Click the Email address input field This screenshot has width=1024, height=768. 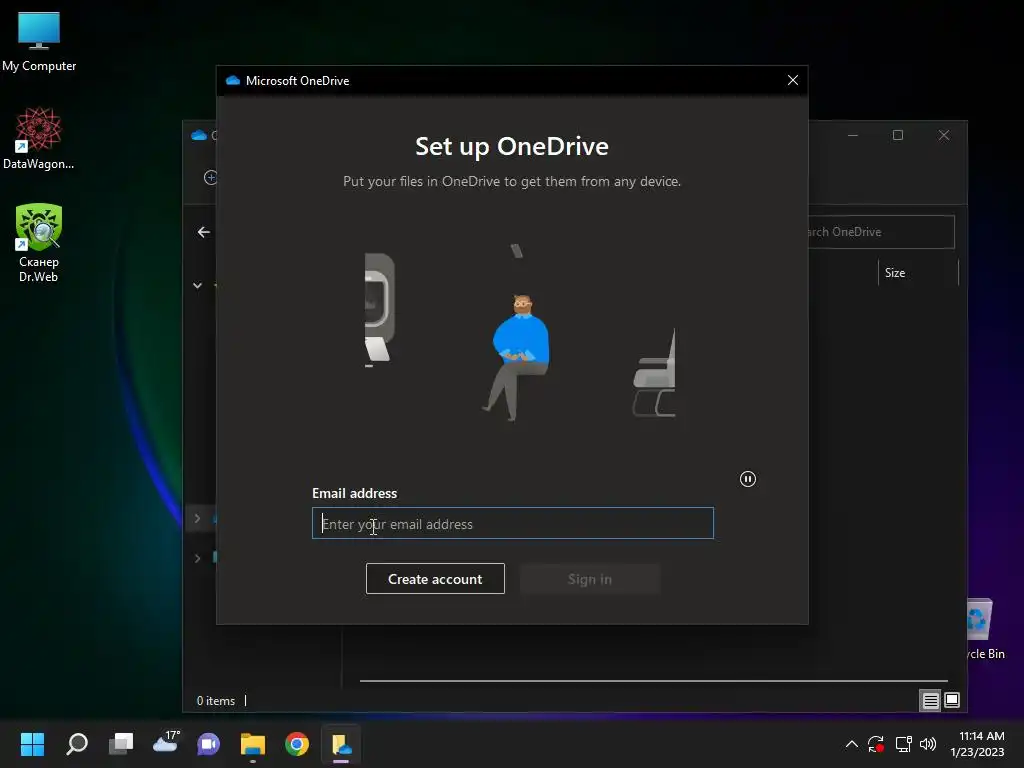pos(513,523)
